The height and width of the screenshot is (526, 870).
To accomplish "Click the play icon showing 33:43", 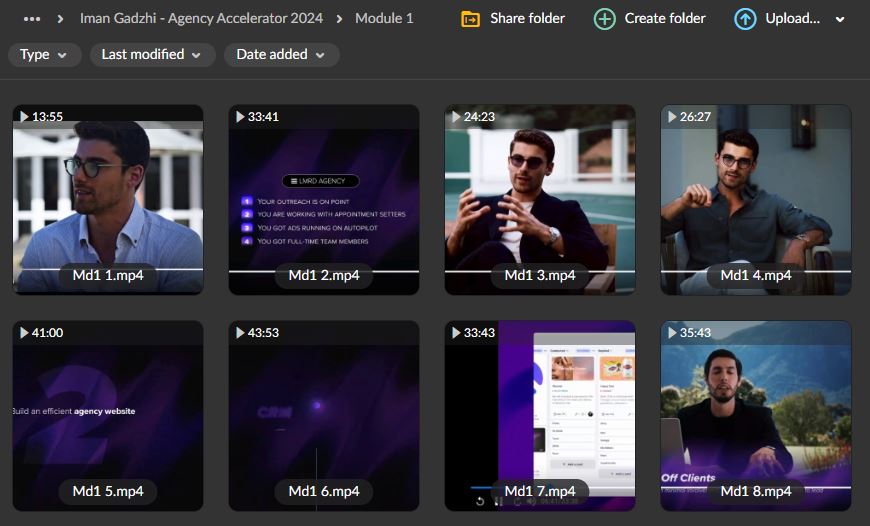I will (456, 332).
